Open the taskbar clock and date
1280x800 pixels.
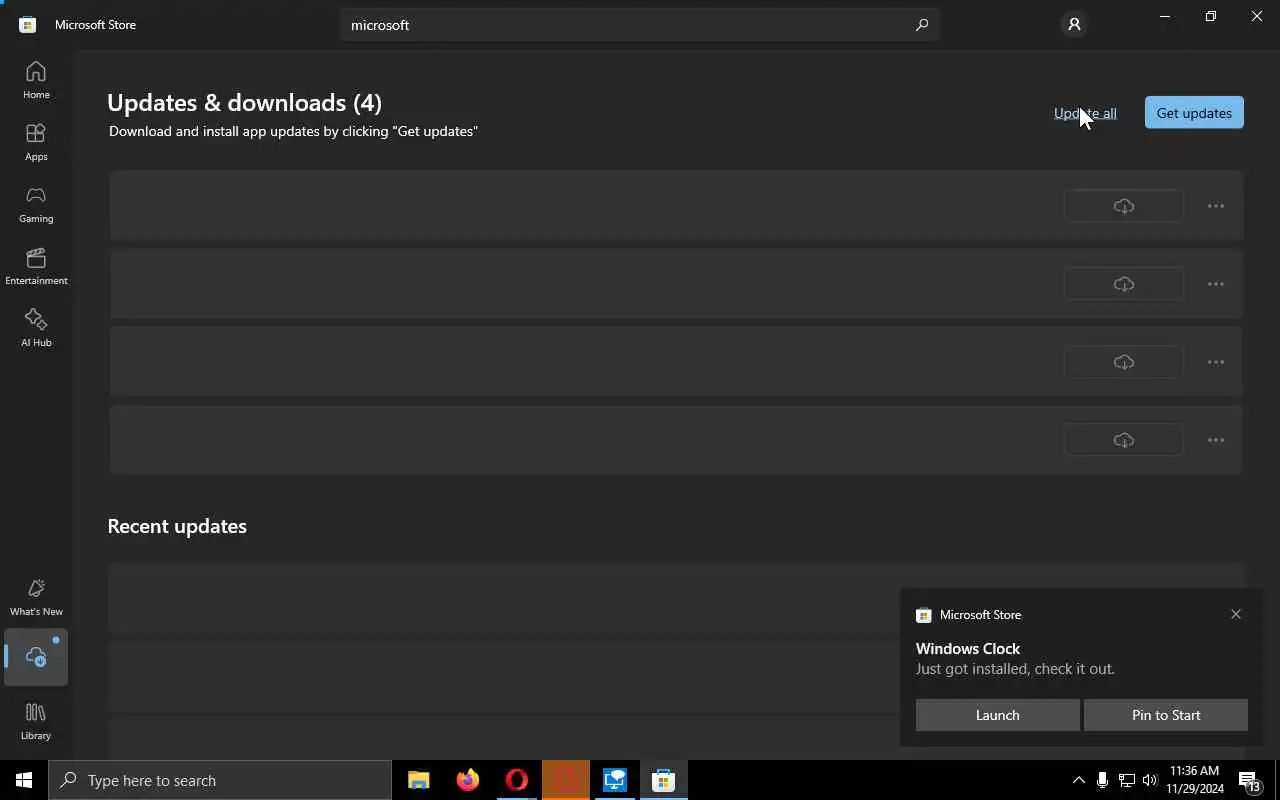click(x=1195, y=780)
